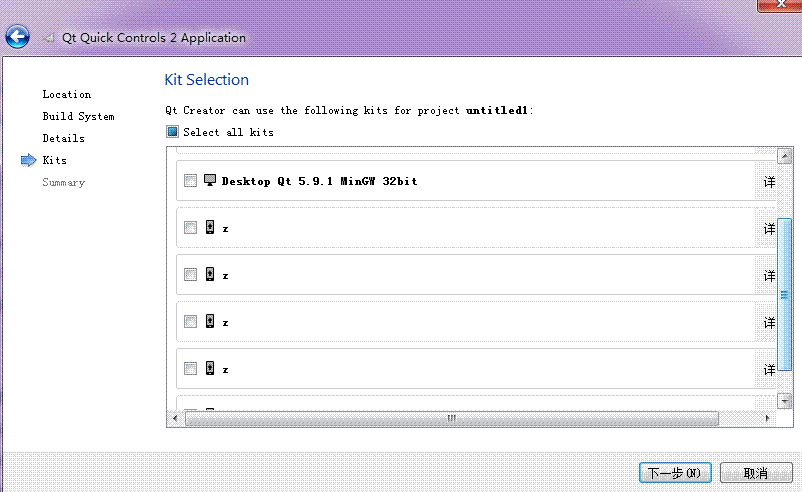Expand details button of the second z kit
This screenshot has height=492, width=802.
(x=766, y=276)
